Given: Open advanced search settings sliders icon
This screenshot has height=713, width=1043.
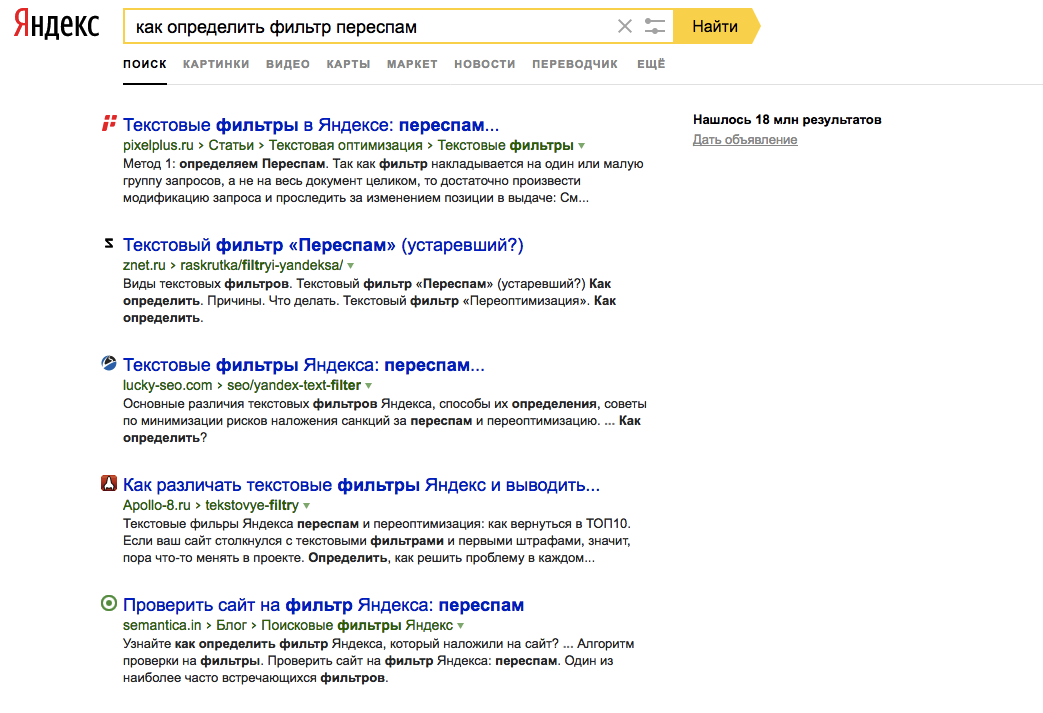Looking at the screenshot, I should tap(655, 27).
